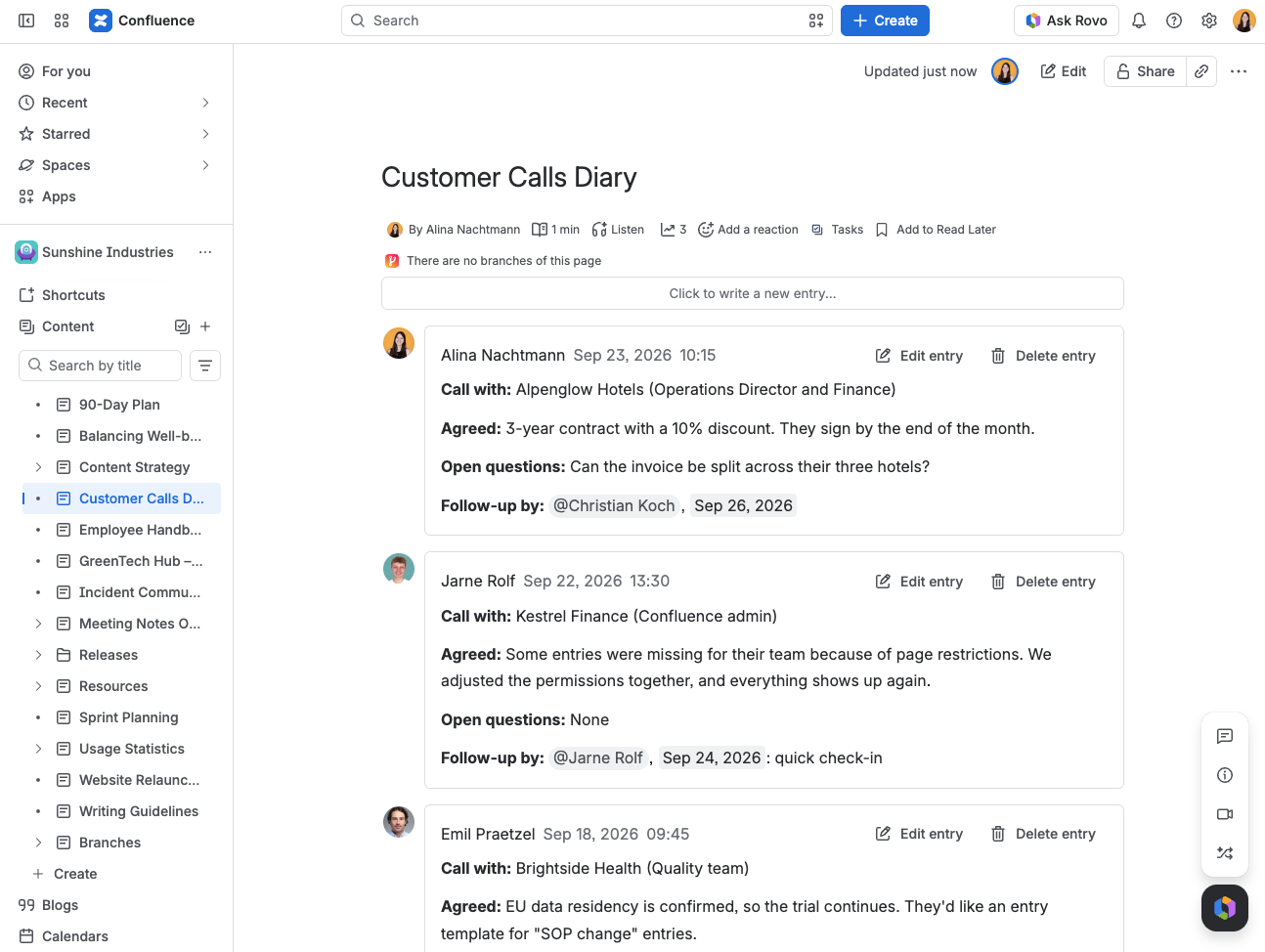Open the user profile avatar menu

click(x=1244, y=21)
